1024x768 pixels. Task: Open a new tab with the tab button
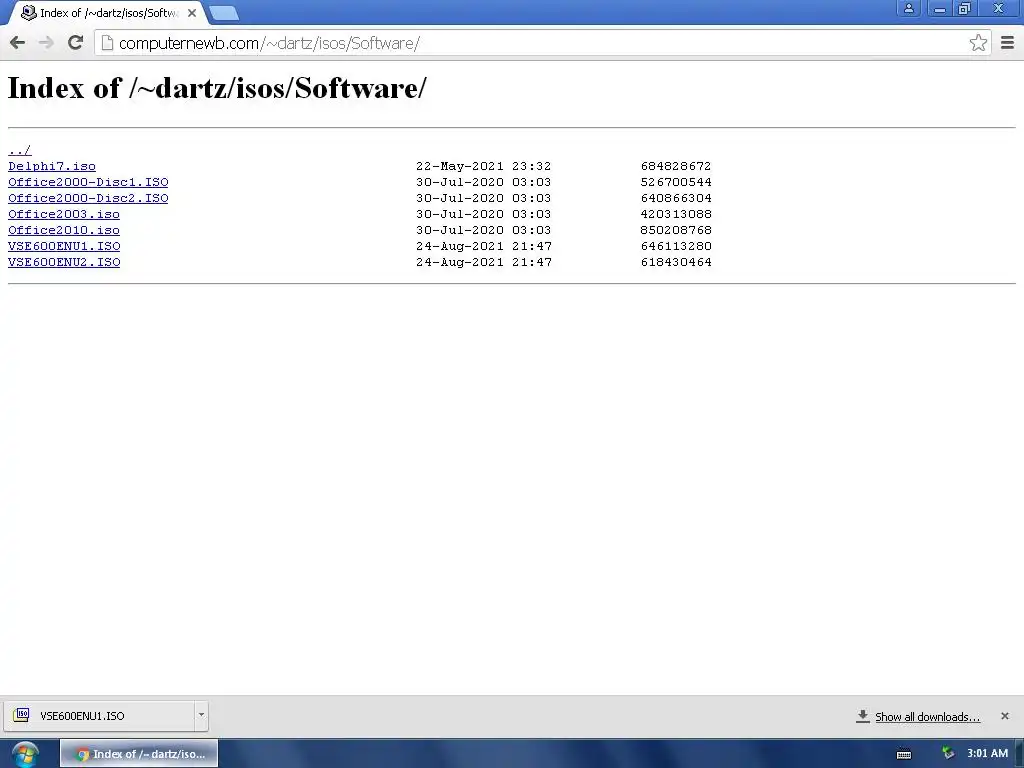[224, 13]
